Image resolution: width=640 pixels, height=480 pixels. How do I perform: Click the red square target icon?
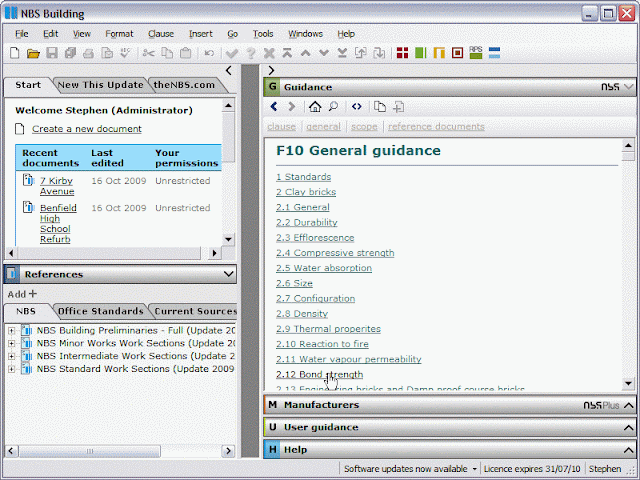tap(458, 53)
